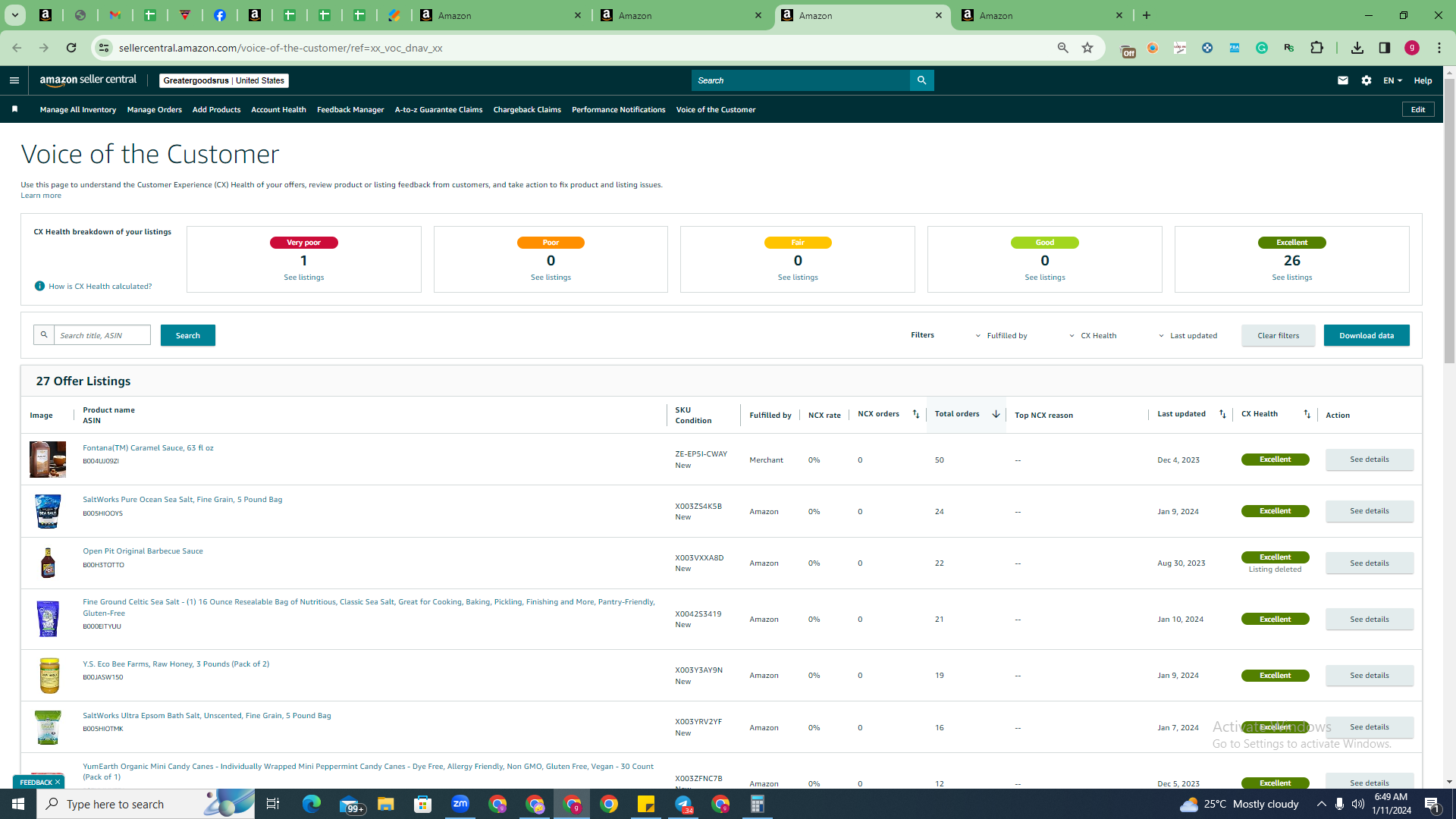Open the tab search chevron in Chrome
This screenshot has height=819, width=1456.
click(x=14, y=15)
